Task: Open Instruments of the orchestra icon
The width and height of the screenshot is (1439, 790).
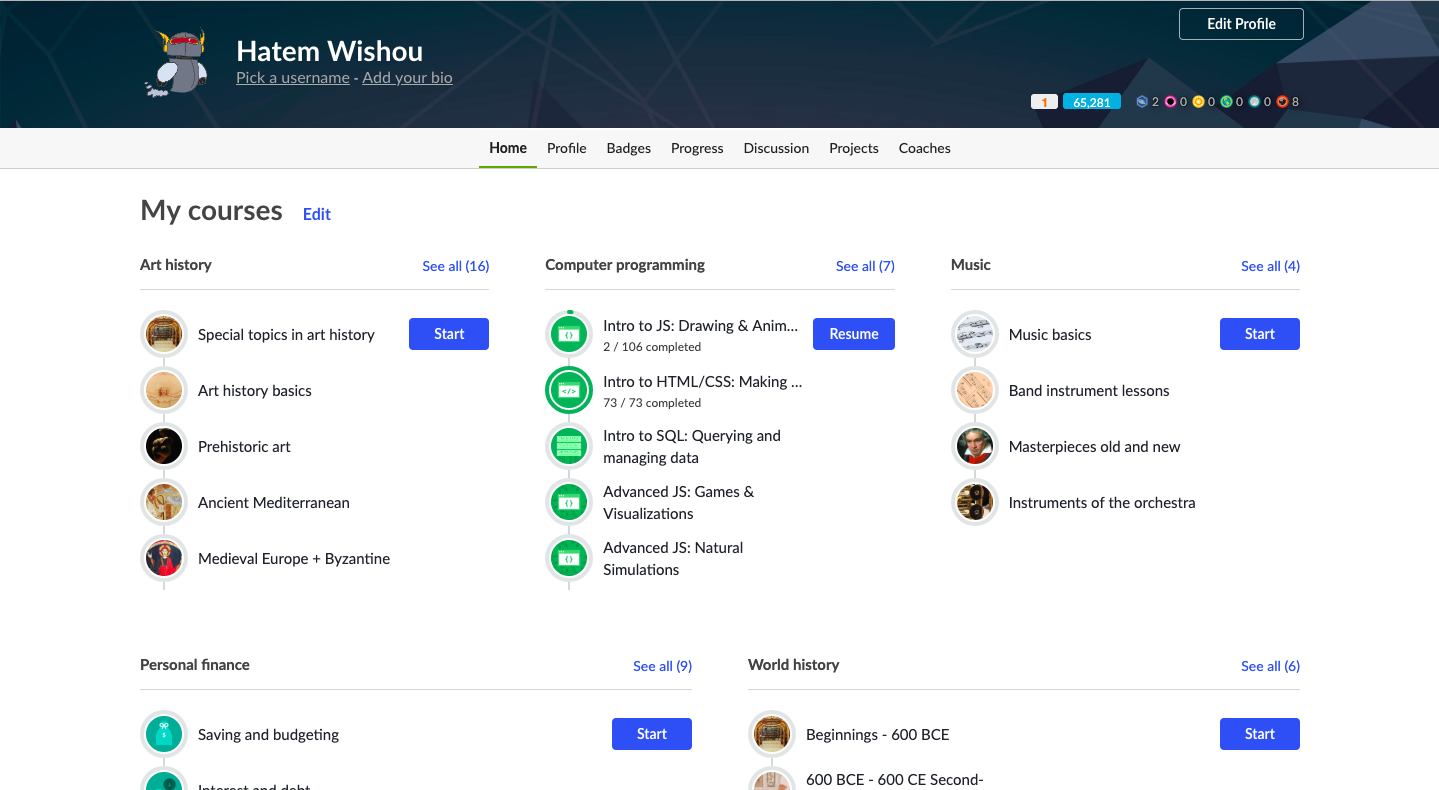Action: click(975, 502)
